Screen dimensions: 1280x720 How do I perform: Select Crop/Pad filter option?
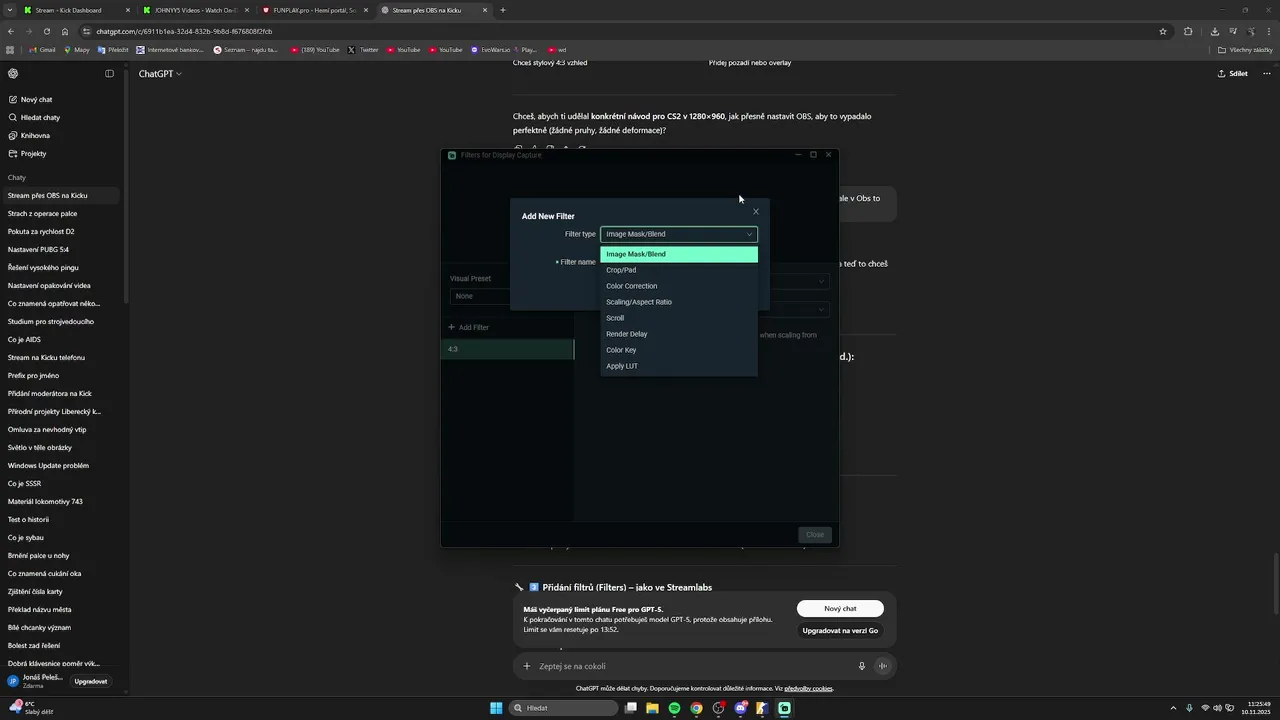click(x=679, y=270)
